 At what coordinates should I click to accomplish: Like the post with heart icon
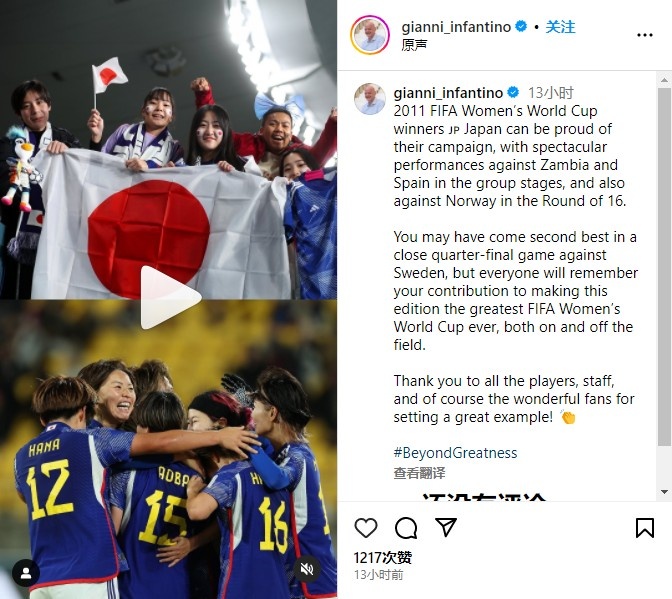(366, 527)
